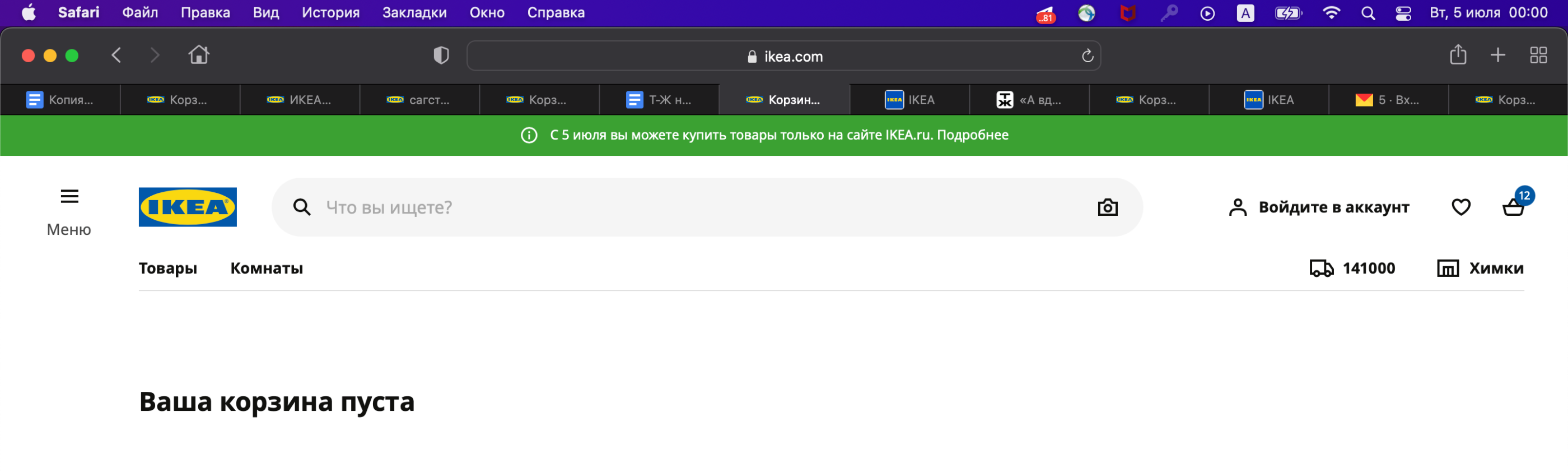1568x472 pixels.
Task: Open the privacy report shield icon
Action: click(x=441, y=55)
